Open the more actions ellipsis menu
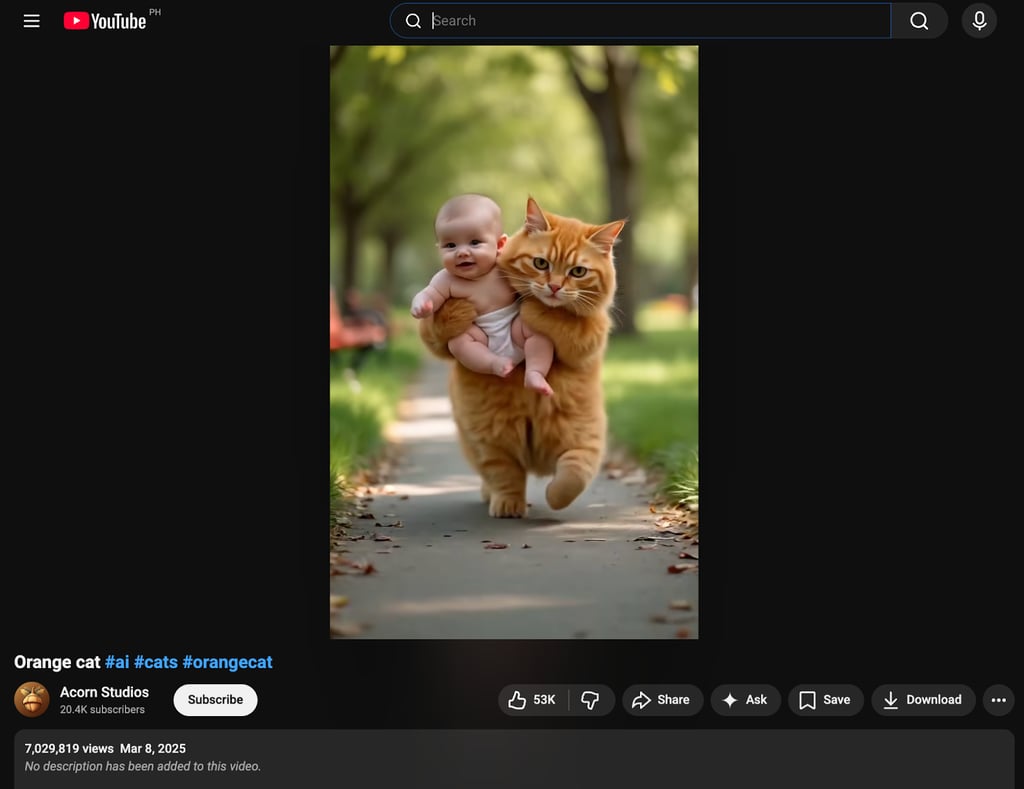The image size is (1024, 789). point(998,700)
